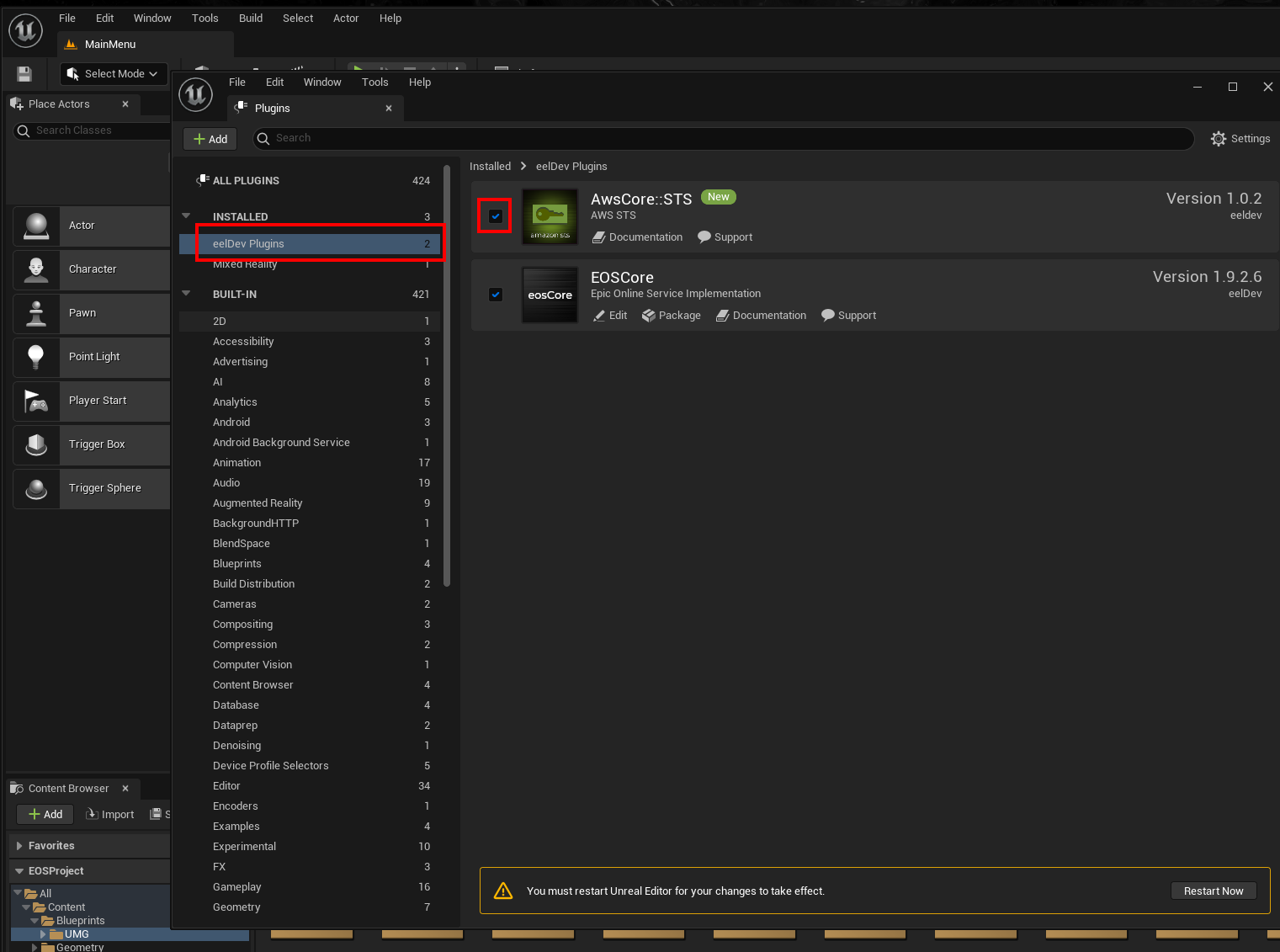
Task: Select the Blueprints plugin category
Action: 309,564
